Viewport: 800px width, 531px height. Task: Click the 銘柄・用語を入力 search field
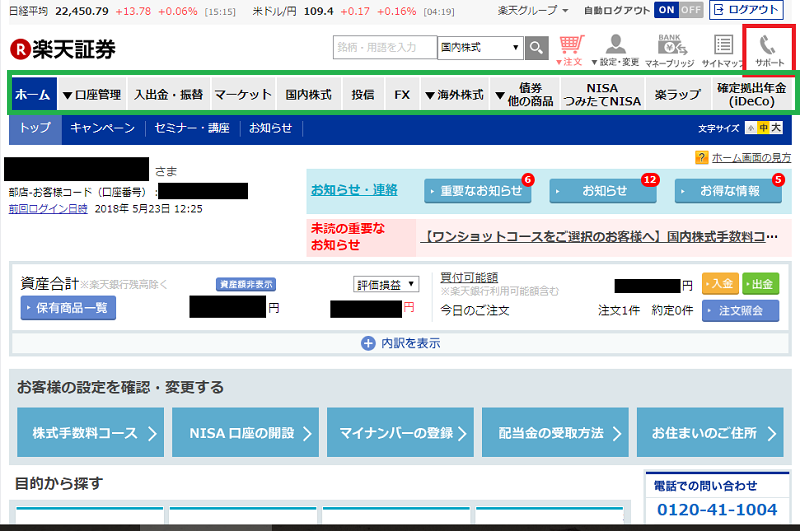point(385,47)
